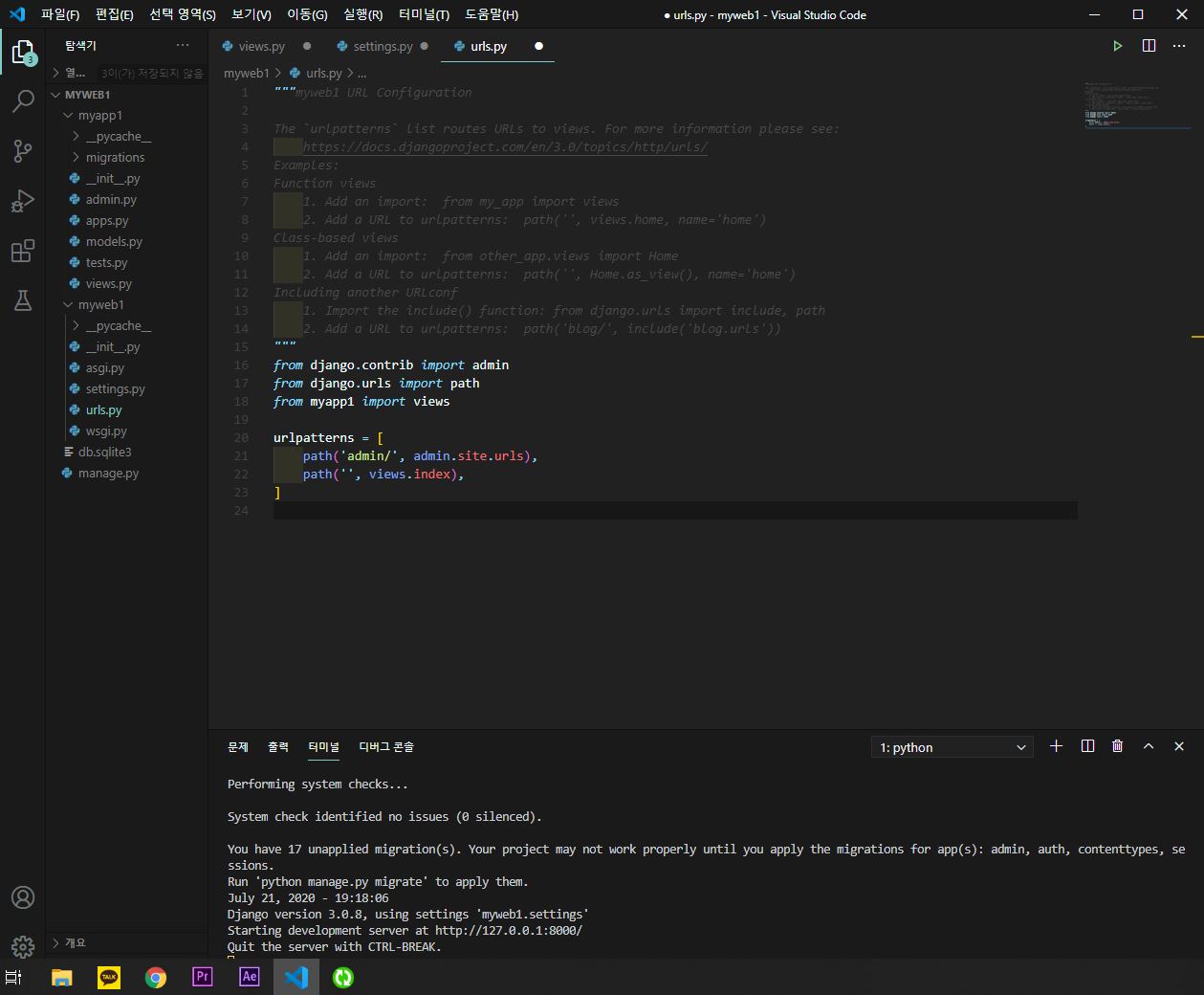Image resolution: width=1204 pixels, height=995 pixels.
Task: Switch to the settings.py editor tab
Action: pyautogui.click(x=383, y=46)
